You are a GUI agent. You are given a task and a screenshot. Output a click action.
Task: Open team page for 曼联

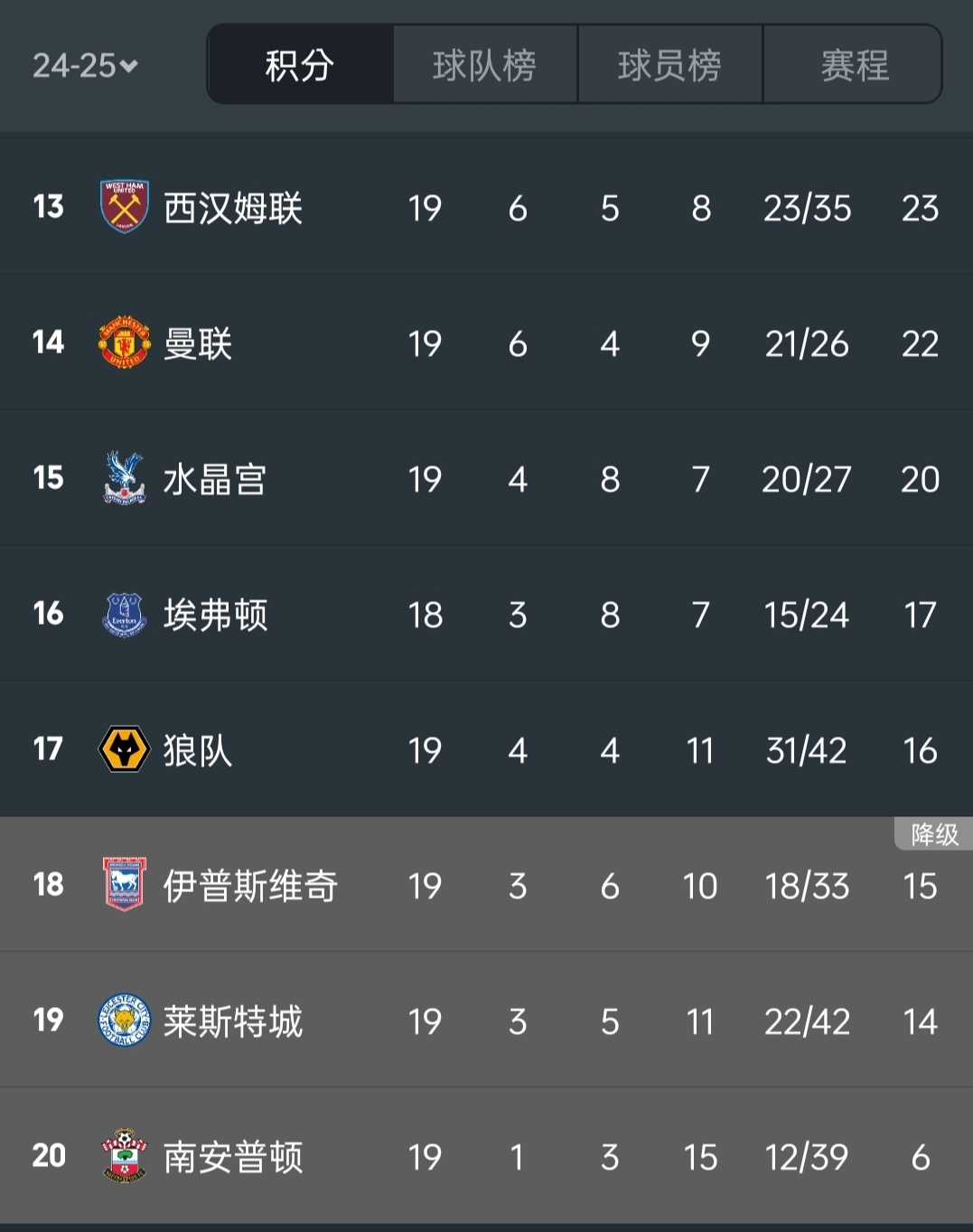click(198, 343)
